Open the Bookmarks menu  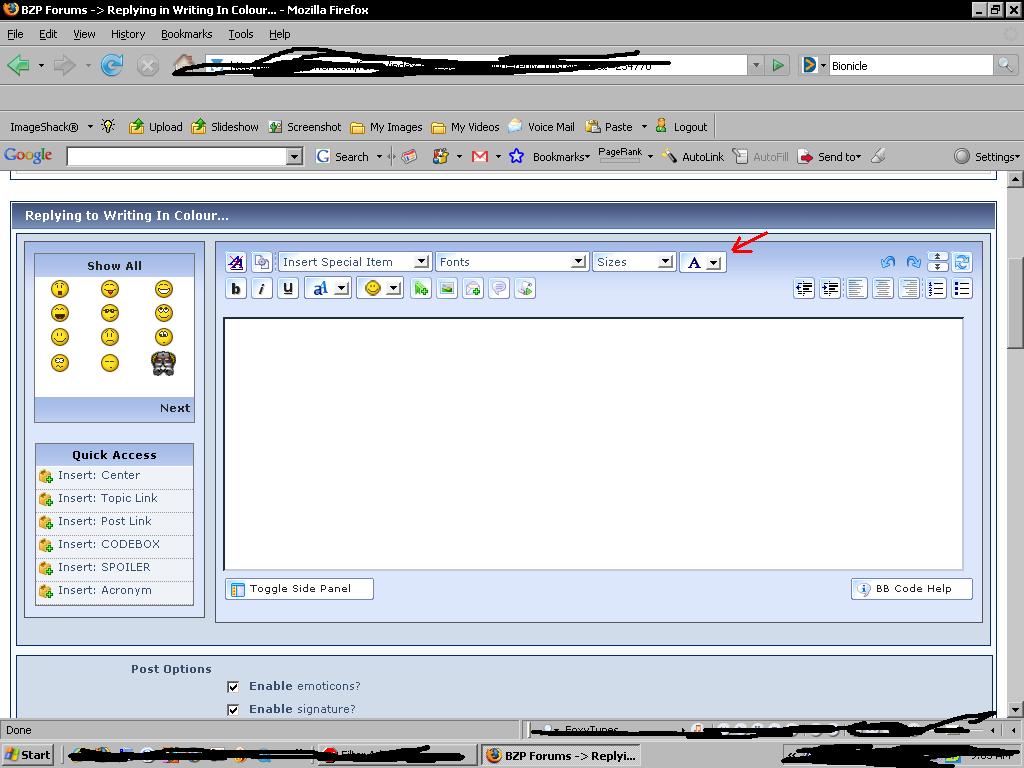click(x=186, y=34)
